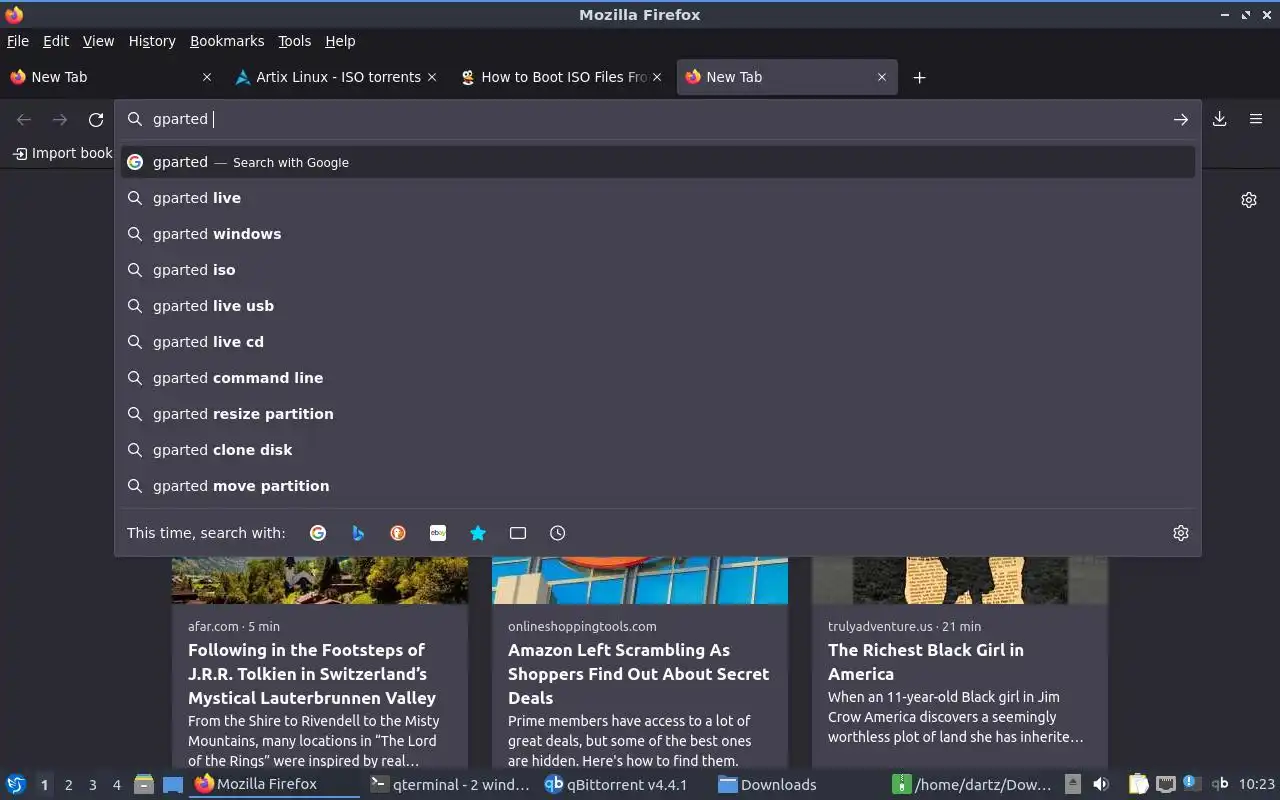Click the back navigation arrow

pos(24,120)
